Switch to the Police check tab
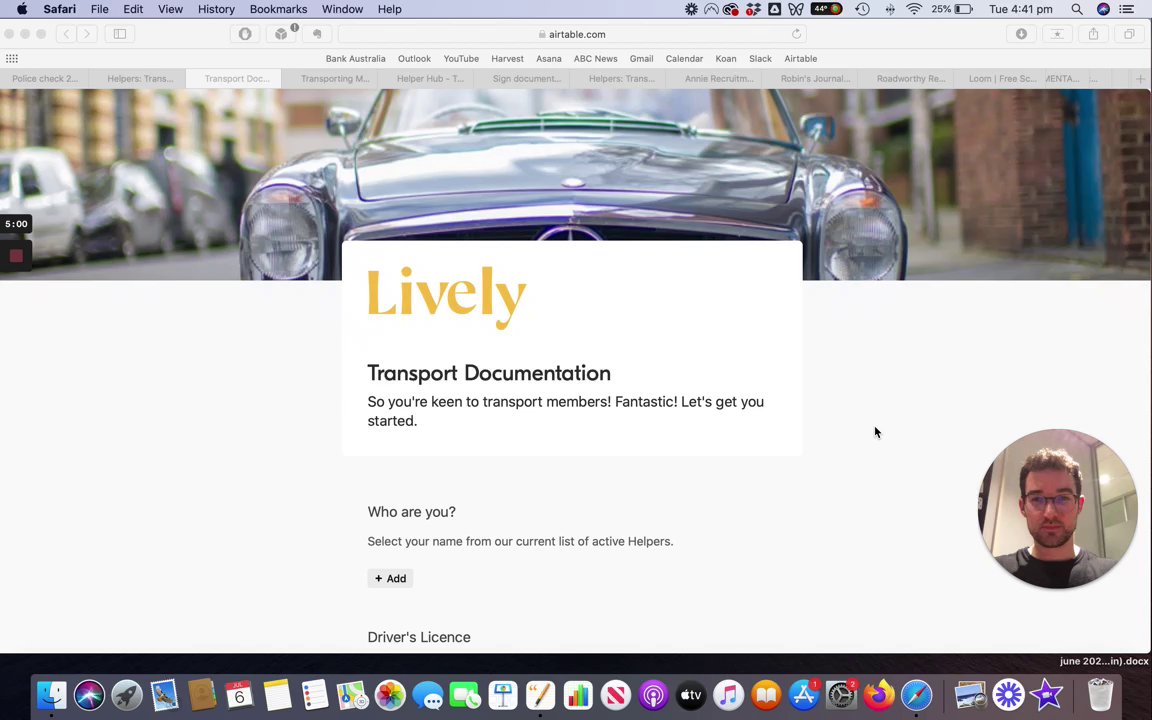This screenshot has width=1152, height=720. [x=44, y=79]
